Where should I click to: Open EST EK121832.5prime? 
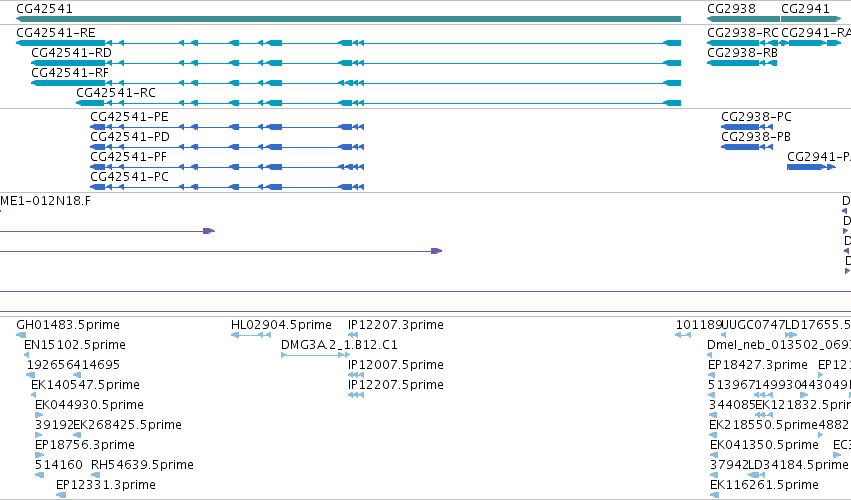pyautogui.click(x=803, y=405)
